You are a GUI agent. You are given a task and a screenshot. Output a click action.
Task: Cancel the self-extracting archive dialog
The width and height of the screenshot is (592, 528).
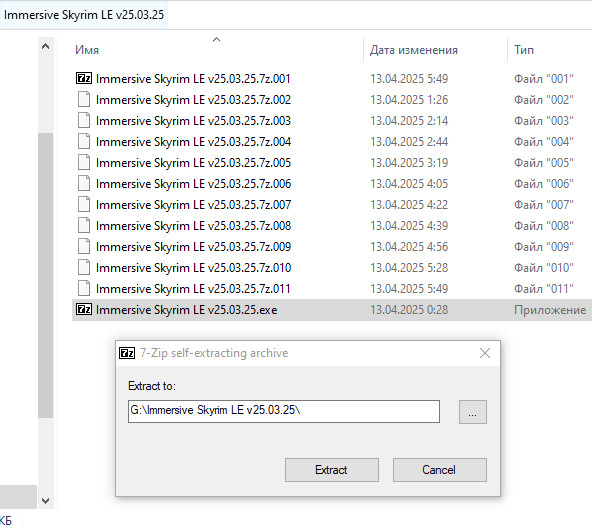pos(439,470)
